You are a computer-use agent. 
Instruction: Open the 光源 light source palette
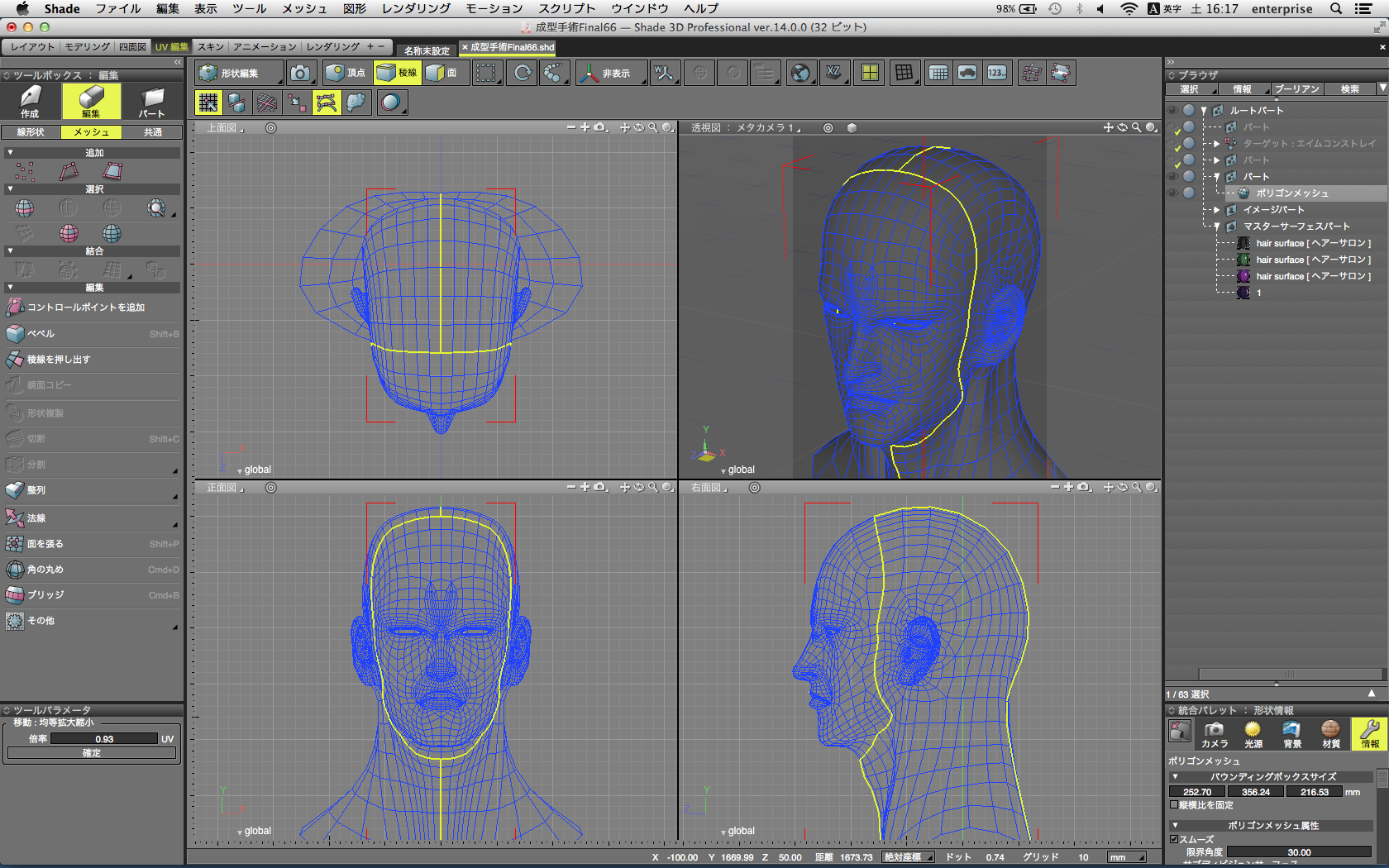pyautogui.click(x=1253, y=733)
